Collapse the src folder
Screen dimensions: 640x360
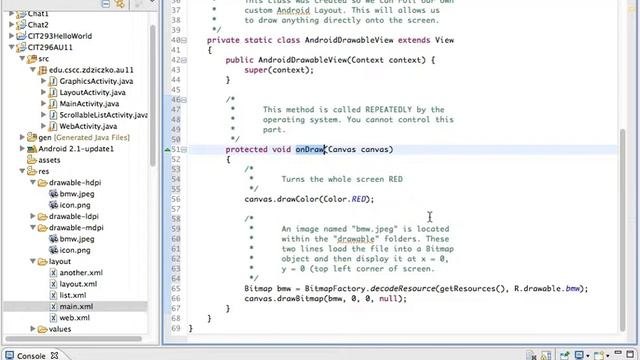tap(22, 59)
